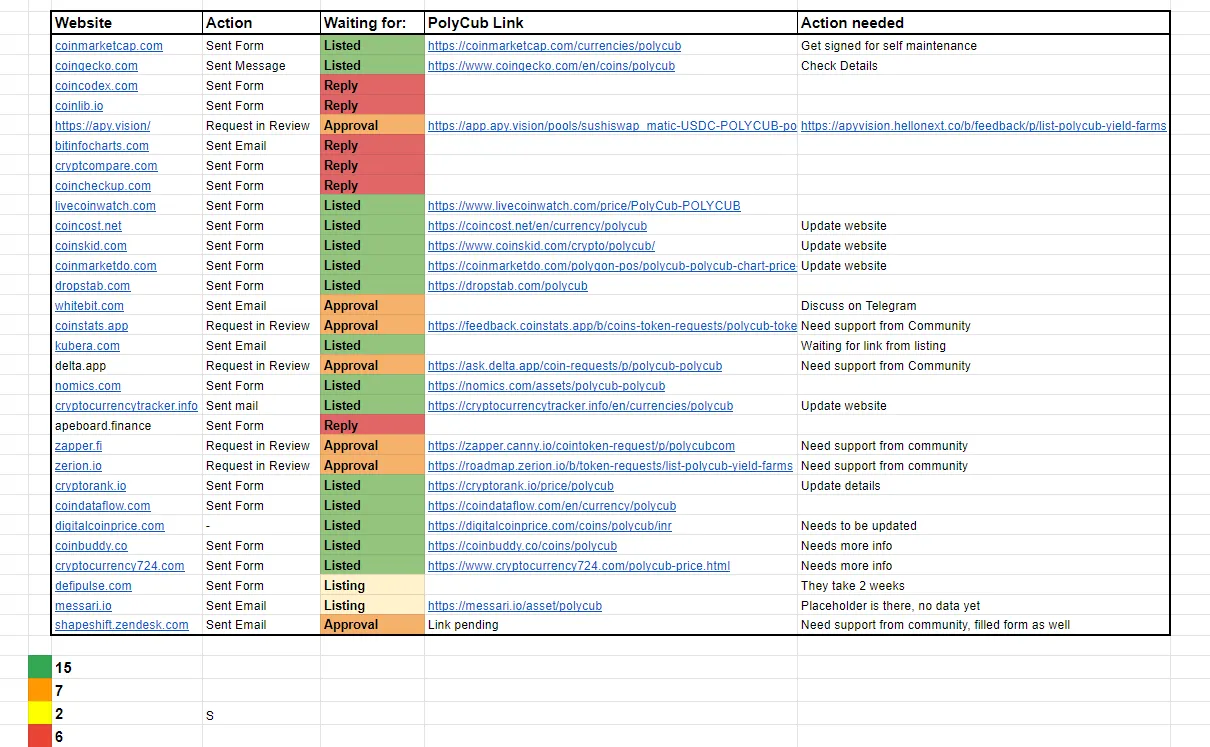Open the zerion.io link

(78, 466)
